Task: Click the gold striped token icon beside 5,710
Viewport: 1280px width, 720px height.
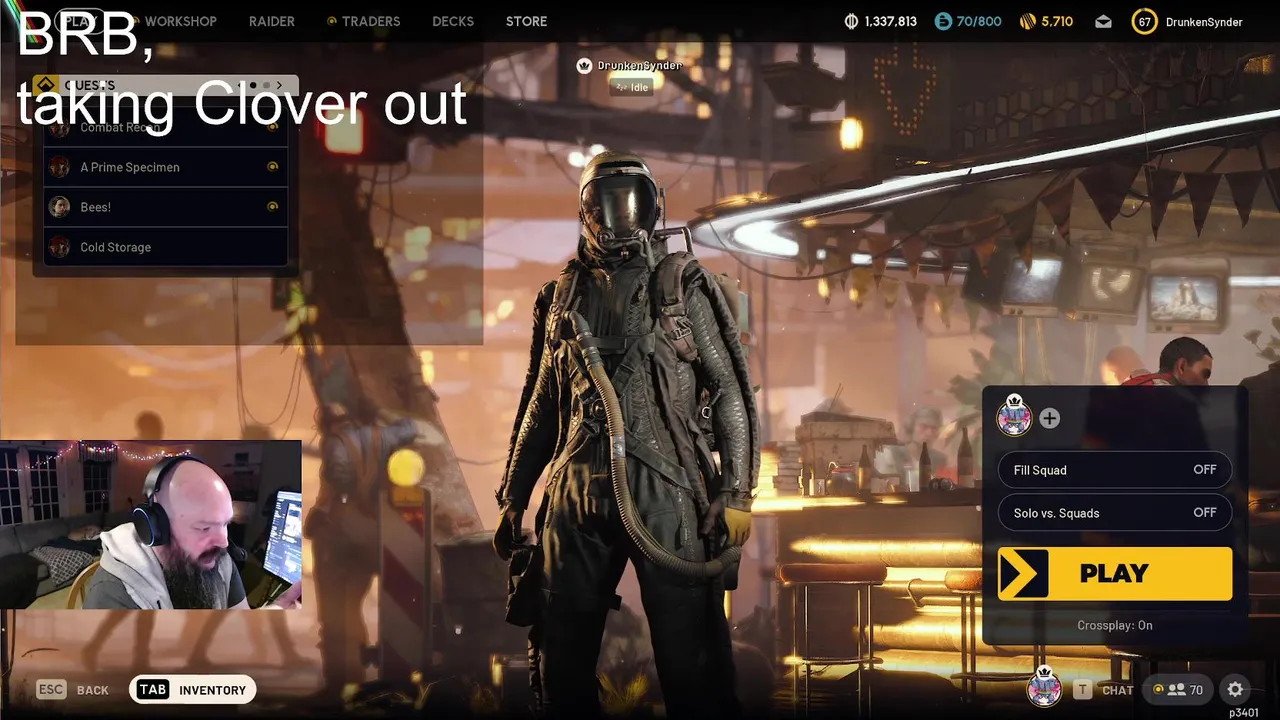Action: [x=1028, y=21]
